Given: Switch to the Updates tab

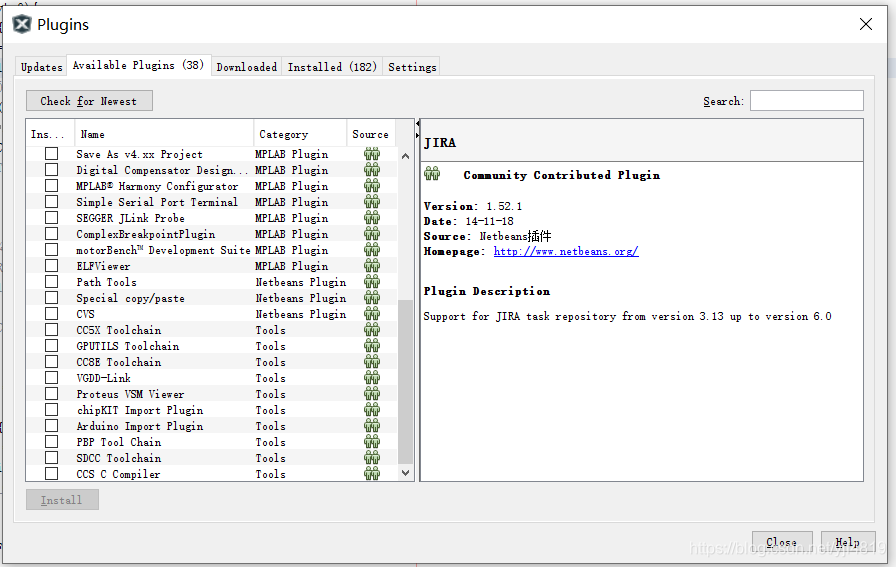Looking at the screenshot, I should [x=42, y=67].
